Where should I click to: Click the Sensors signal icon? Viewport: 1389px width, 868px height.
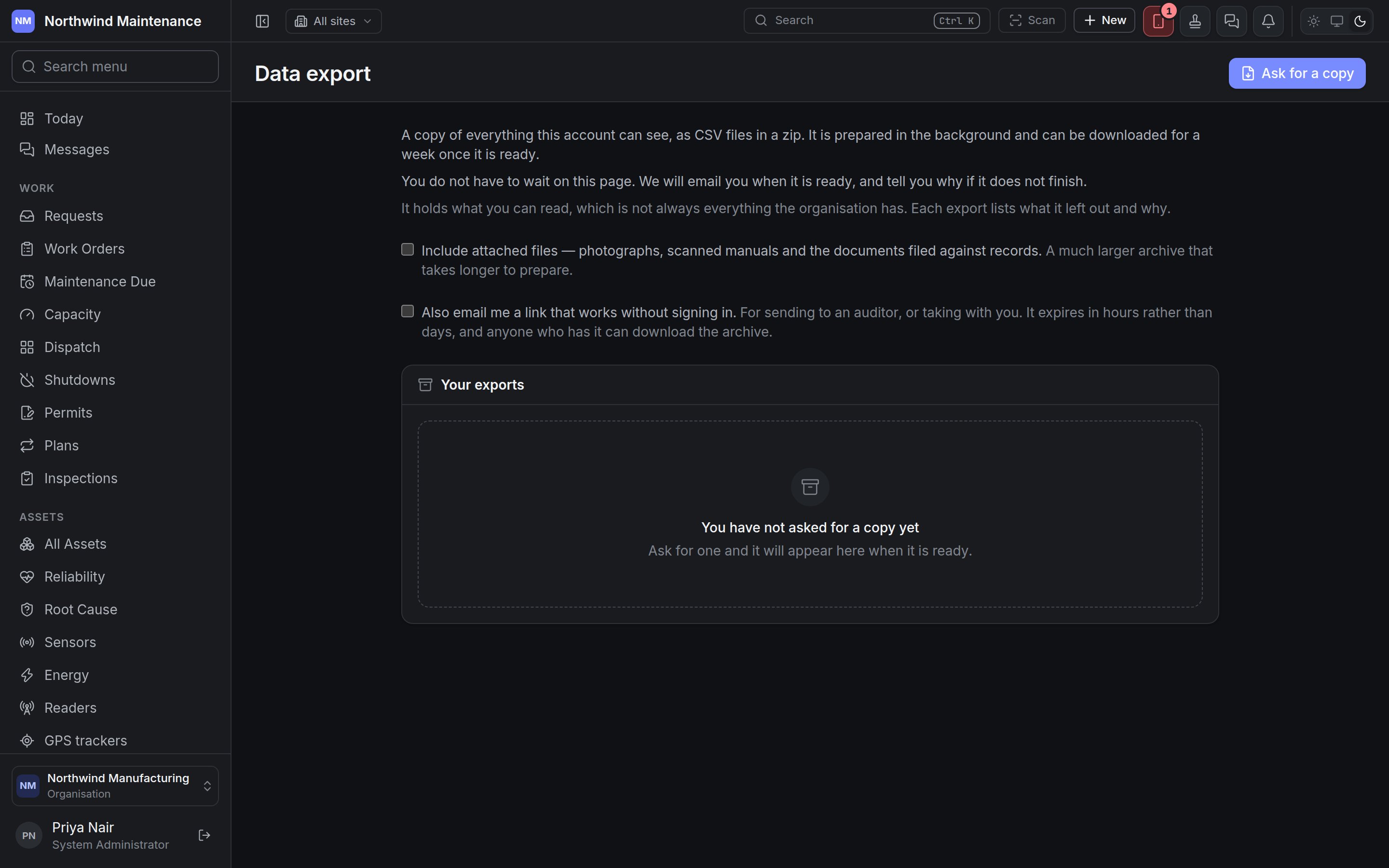tap(27, 642)
